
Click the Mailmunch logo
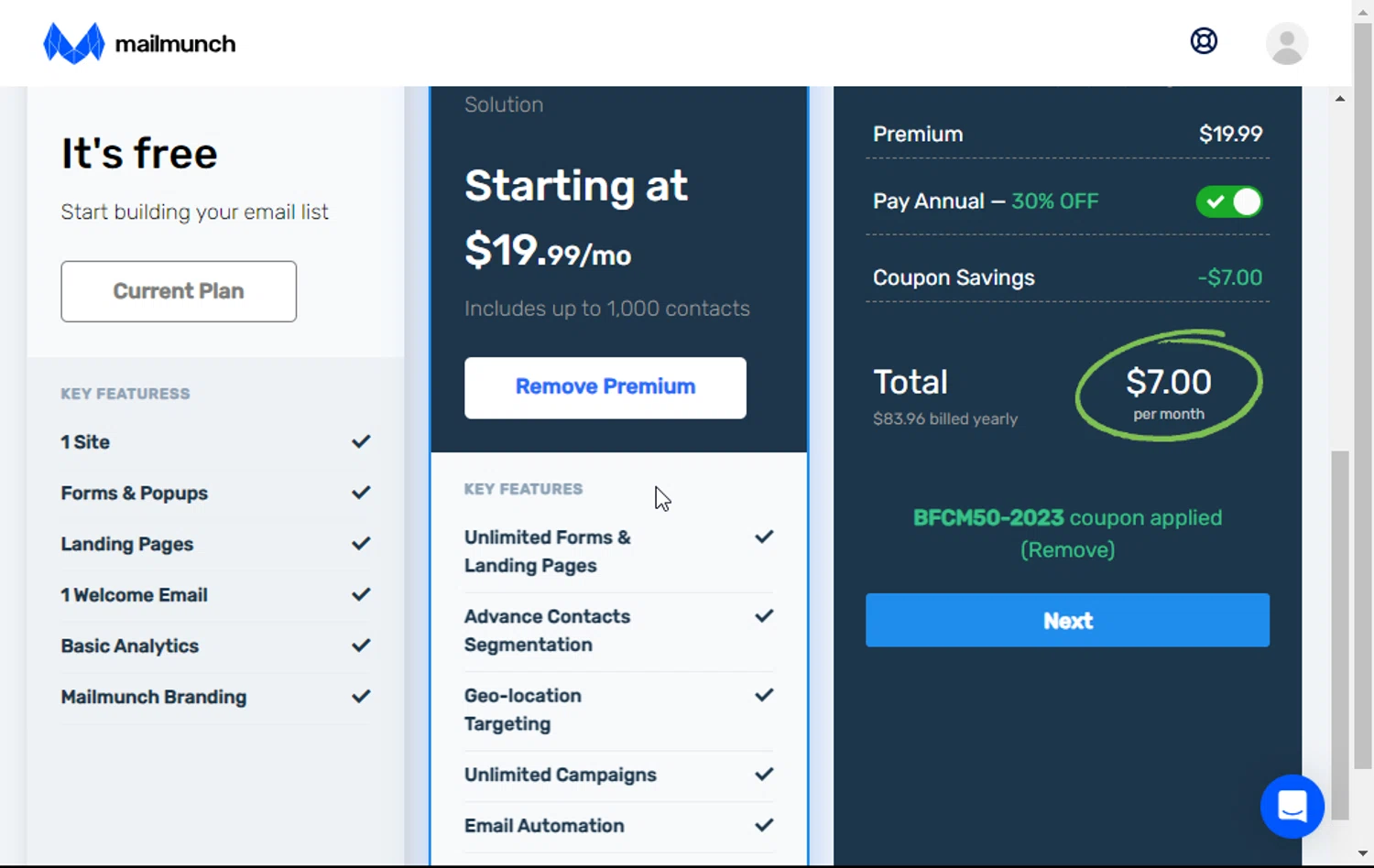[139, 43]
